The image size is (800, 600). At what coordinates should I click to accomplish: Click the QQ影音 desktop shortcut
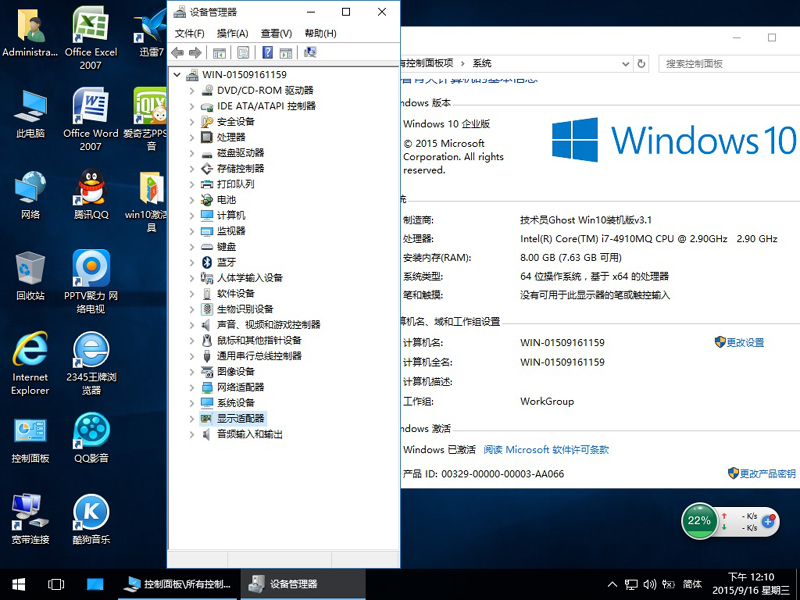(x=91, y=438)
